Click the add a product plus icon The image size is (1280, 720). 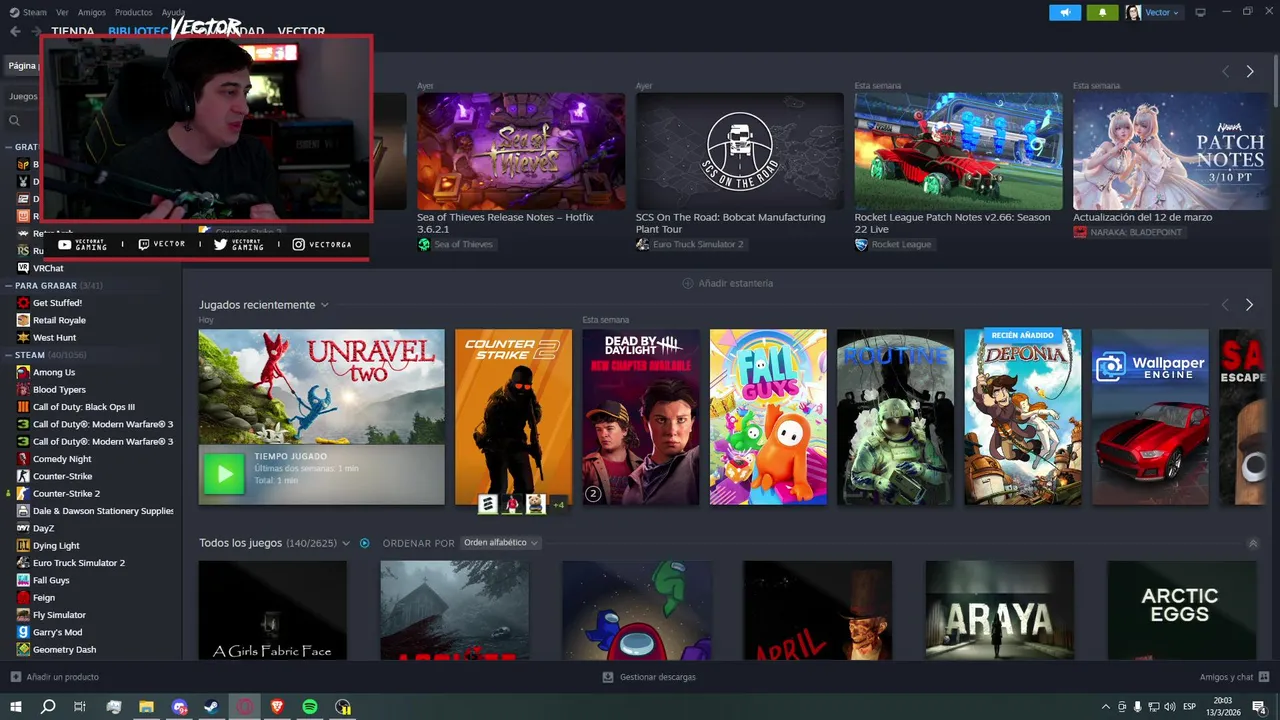point(15,677)
